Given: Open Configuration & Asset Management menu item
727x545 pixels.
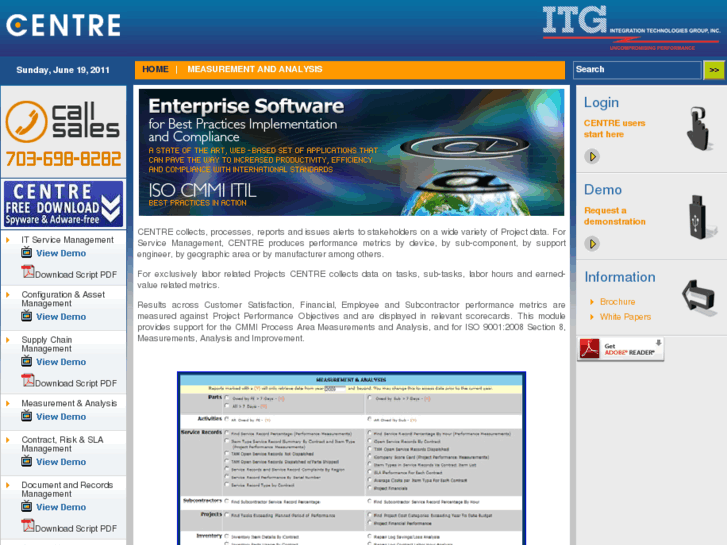Looking at the screenshot, I should [63, 299].
